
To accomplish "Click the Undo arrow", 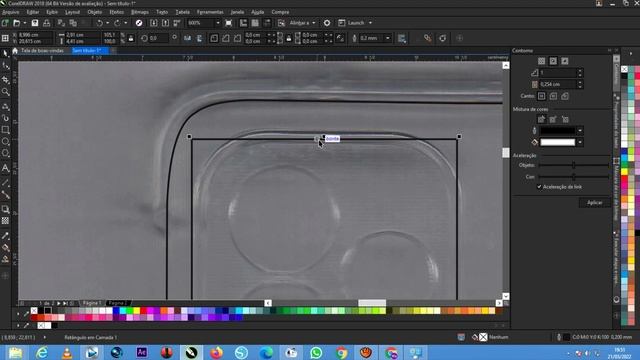I will tap(99, 23).
